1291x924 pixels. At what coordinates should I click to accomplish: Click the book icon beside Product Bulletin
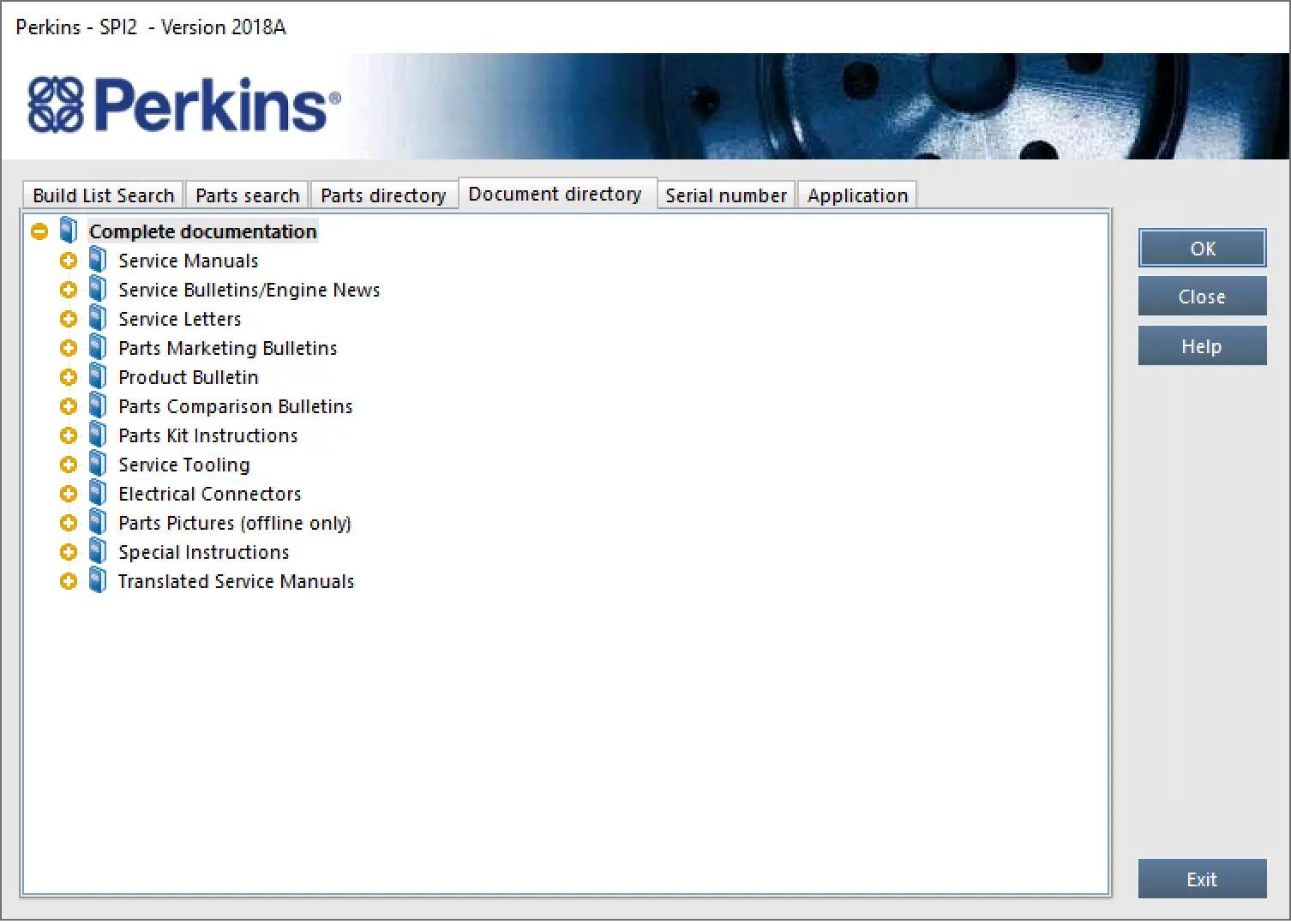pos(98,376)
